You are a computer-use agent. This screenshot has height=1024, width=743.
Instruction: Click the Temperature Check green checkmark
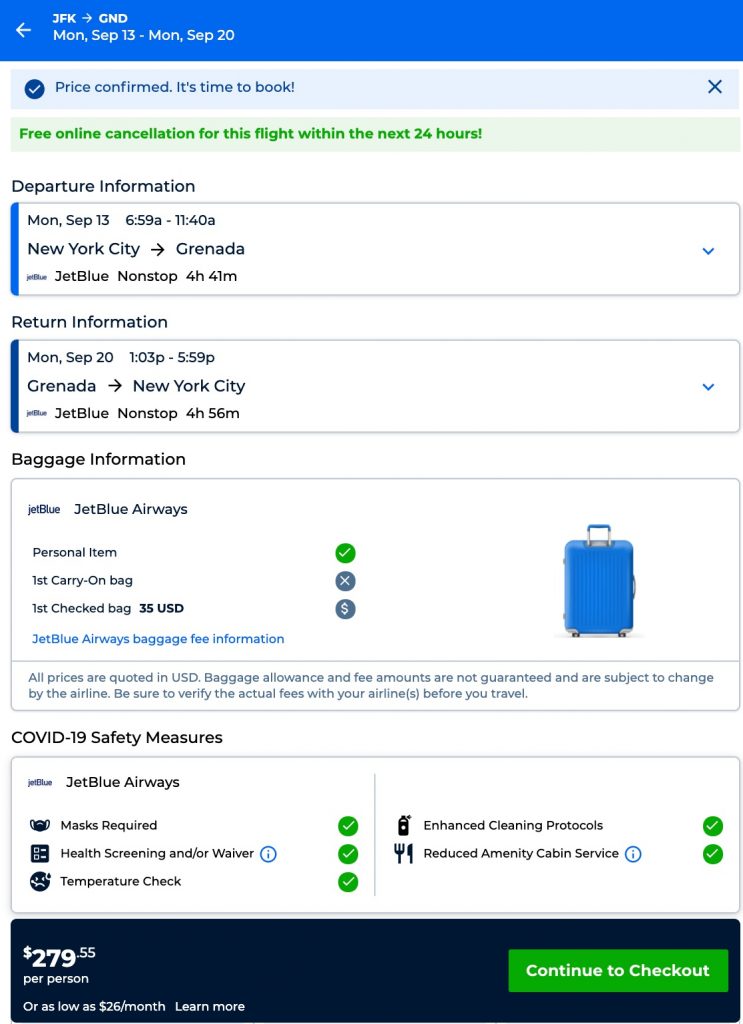(x=348, y=882)
